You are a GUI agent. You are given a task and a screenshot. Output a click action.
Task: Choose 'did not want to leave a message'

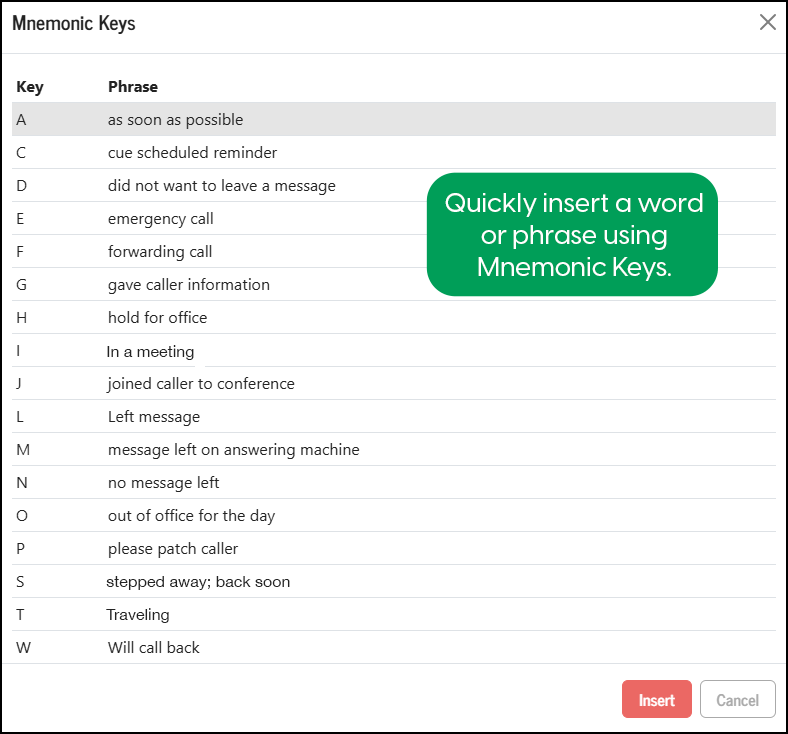tap(222, 186)
